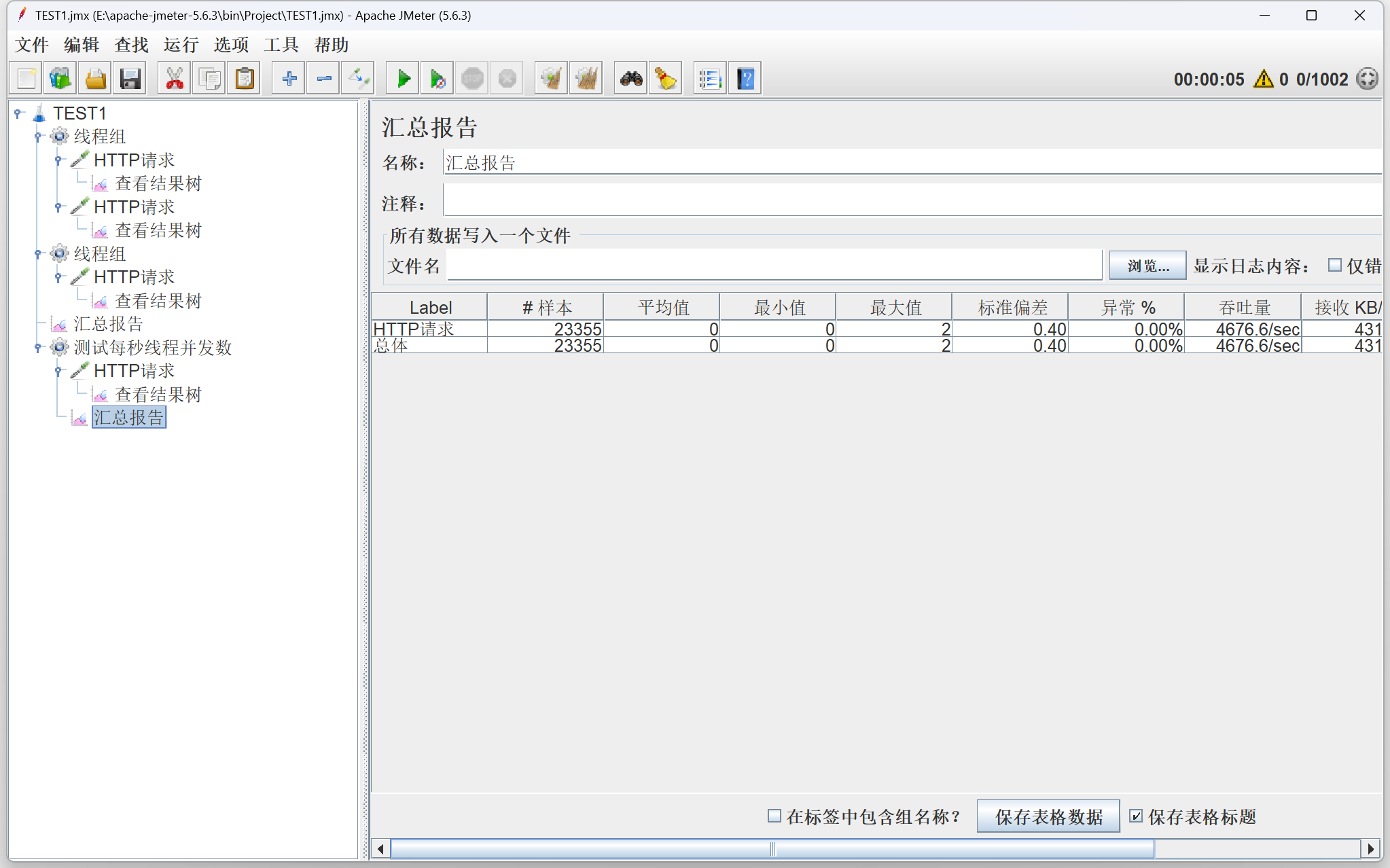The width and height of the screenshot is (1390, 868).
Task: Open the 查找 menu
Action: [x=132, y=45]
